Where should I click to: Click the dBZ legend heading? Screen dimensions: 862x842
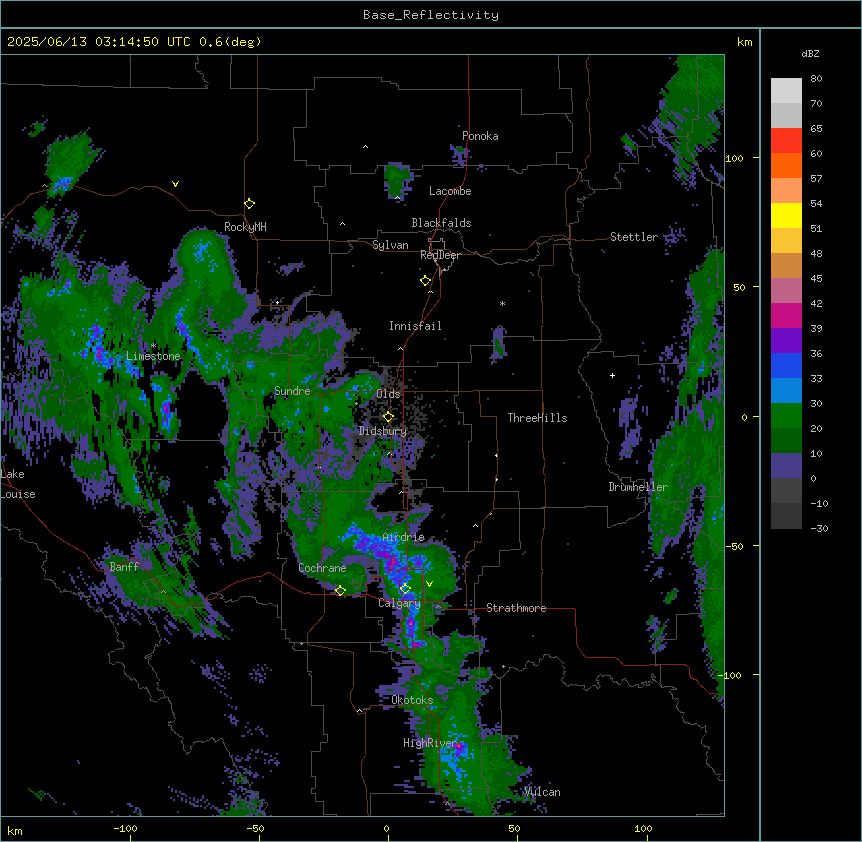pos(810,54)
